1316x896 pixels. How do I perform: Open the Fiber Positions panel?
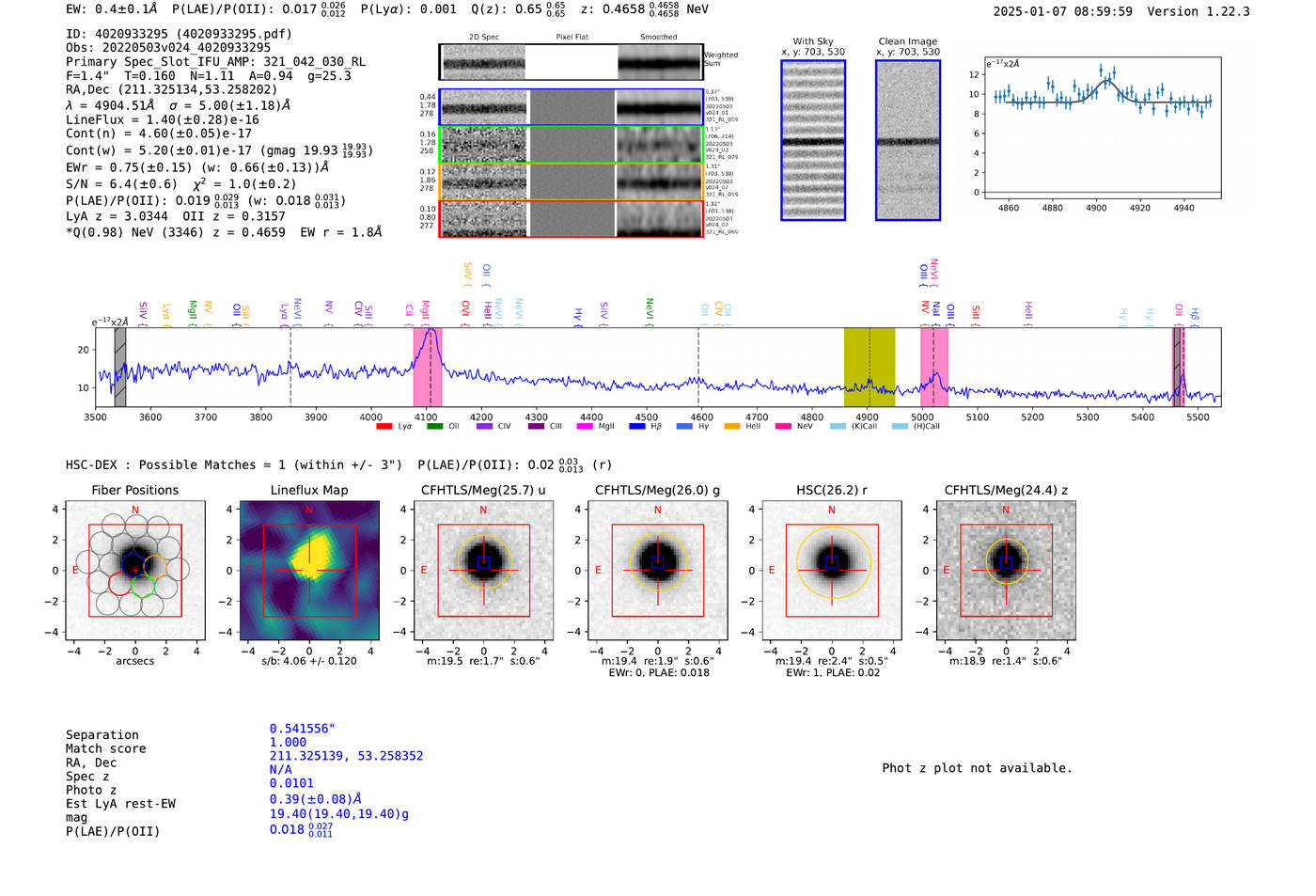tap(135, 571)
